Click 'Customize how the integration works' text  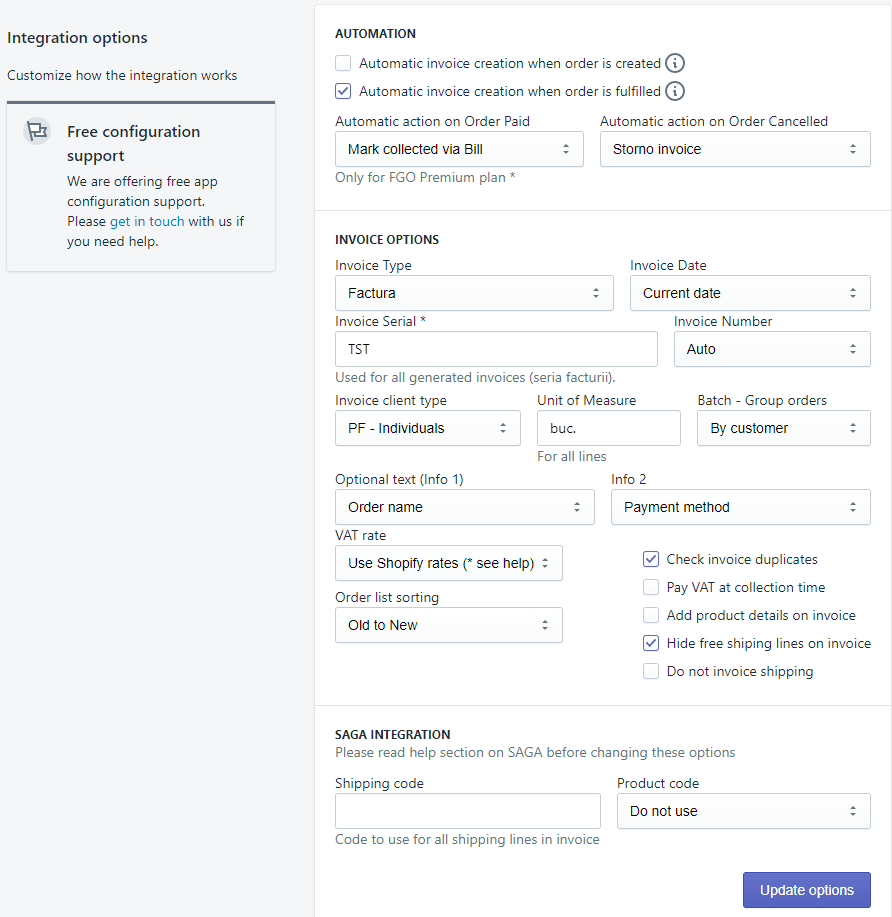(122, 75)
